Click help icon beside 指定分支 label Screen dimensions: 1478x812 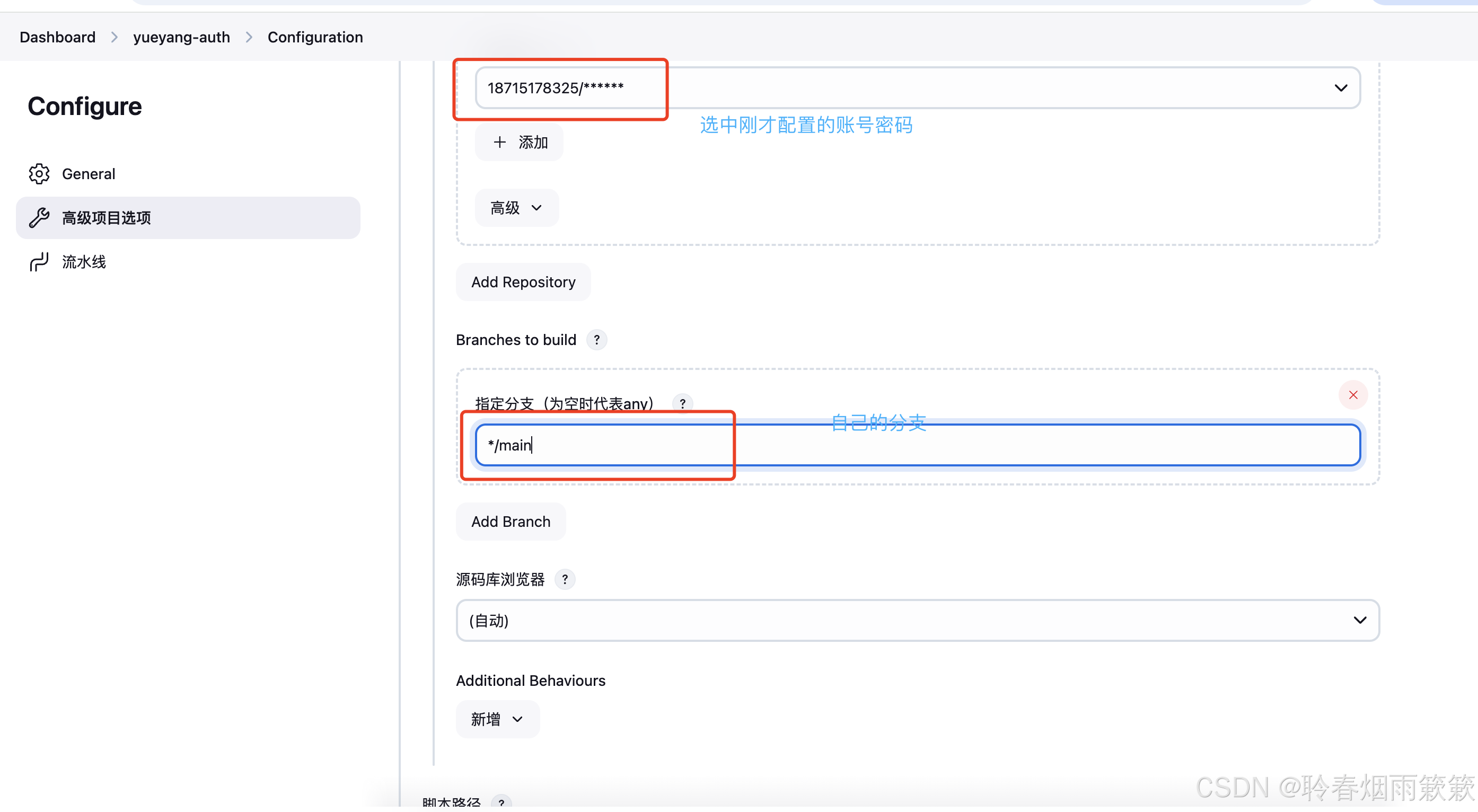[x=682, y=403]
